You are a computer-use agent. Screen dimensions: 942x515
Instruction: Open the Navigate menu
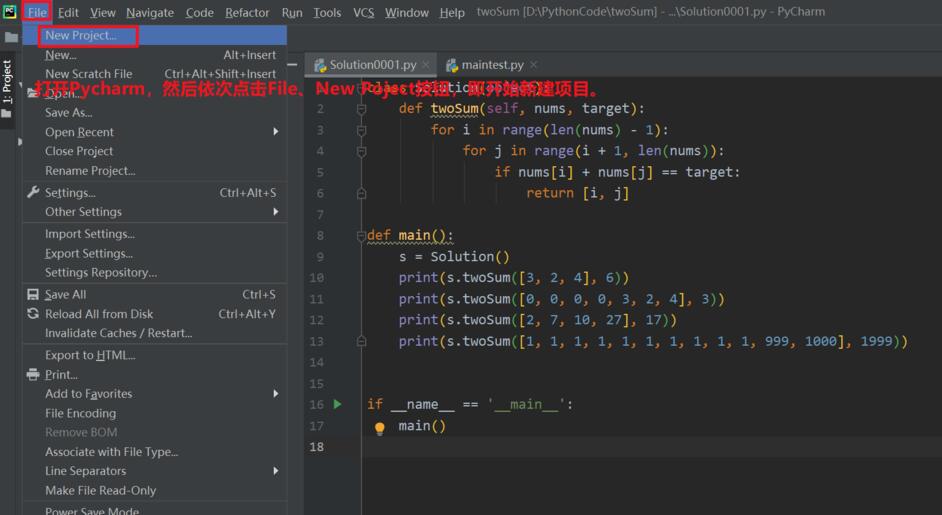(150, 12)
